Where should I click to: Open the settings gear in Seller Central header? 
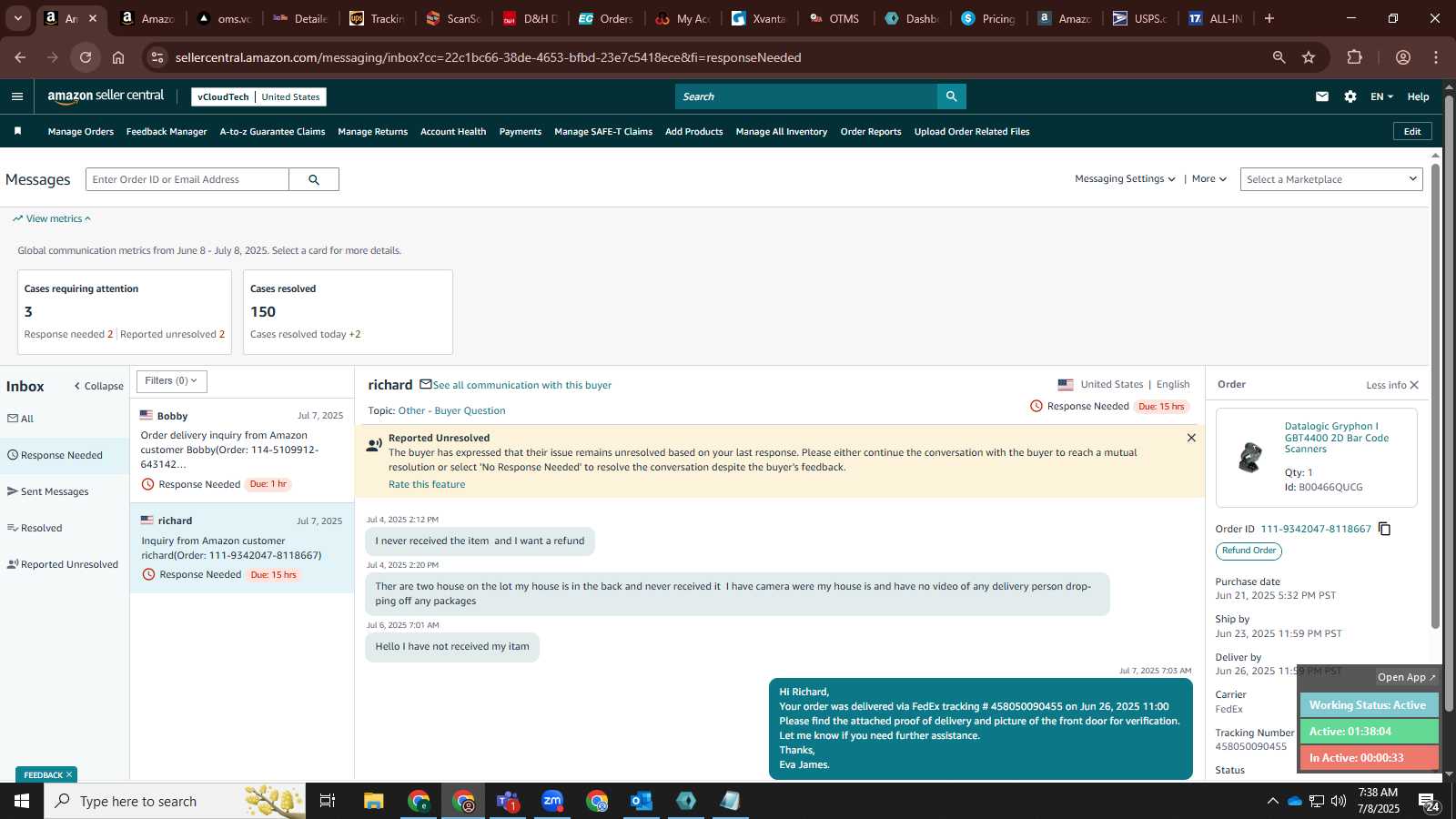tap(1350, 96)
